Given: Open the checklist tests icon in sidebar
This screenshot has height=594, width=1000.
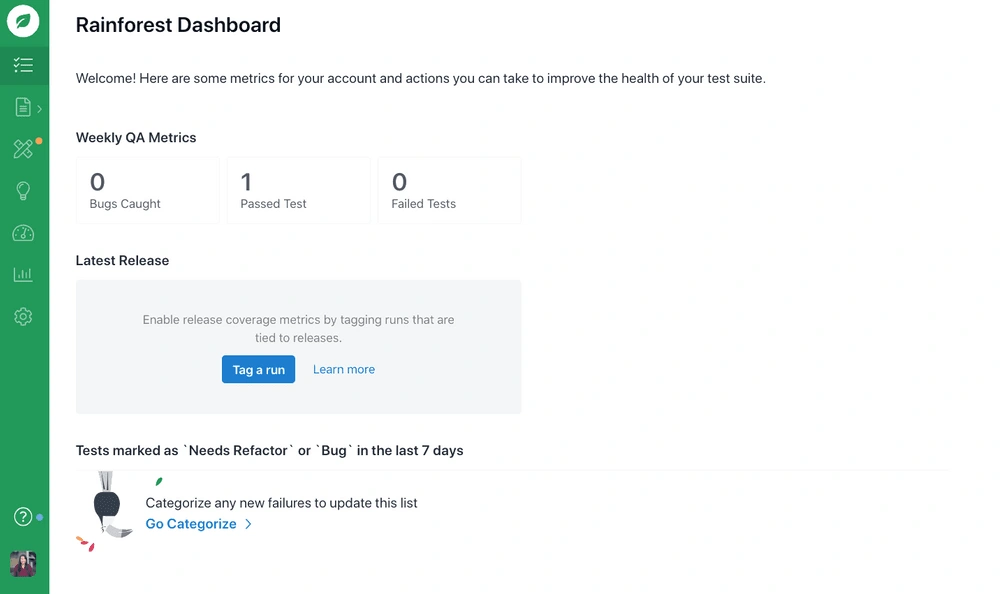Looking at the screenshot, I should click(x=23, y=66).
